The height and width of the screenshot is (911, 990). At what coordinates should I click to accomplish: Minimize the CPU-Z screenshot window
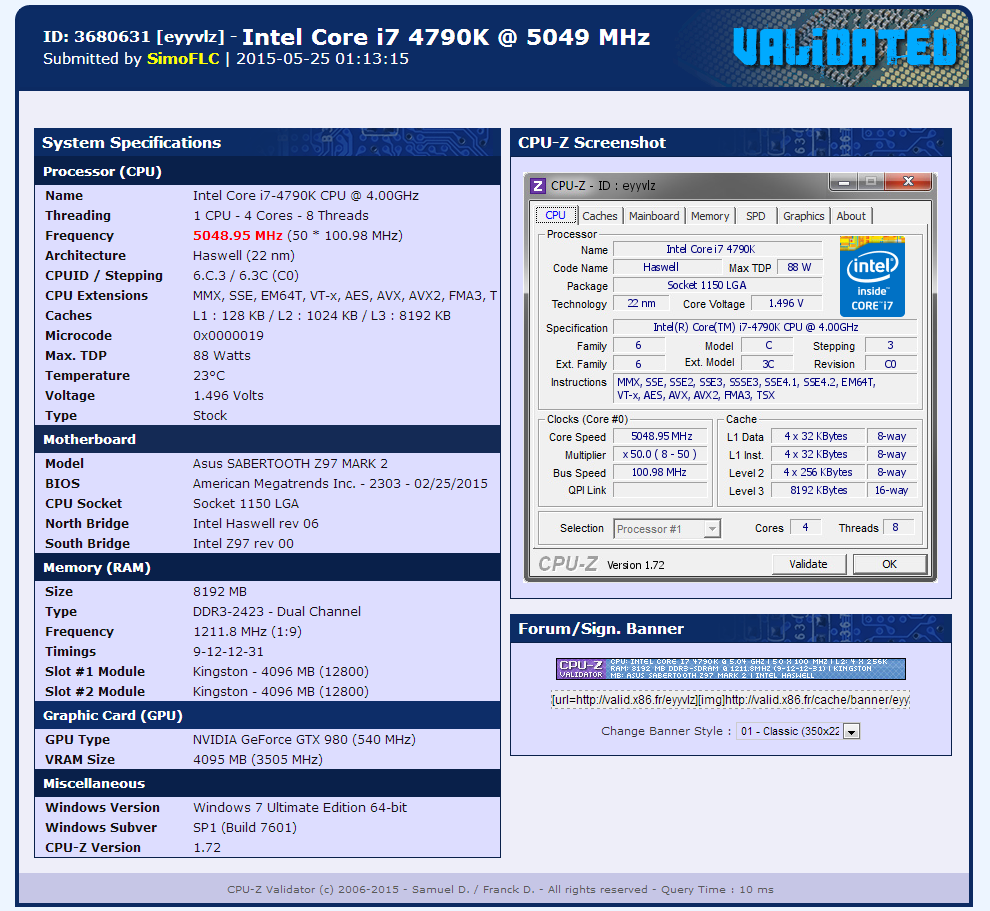(x=844, y=182)
